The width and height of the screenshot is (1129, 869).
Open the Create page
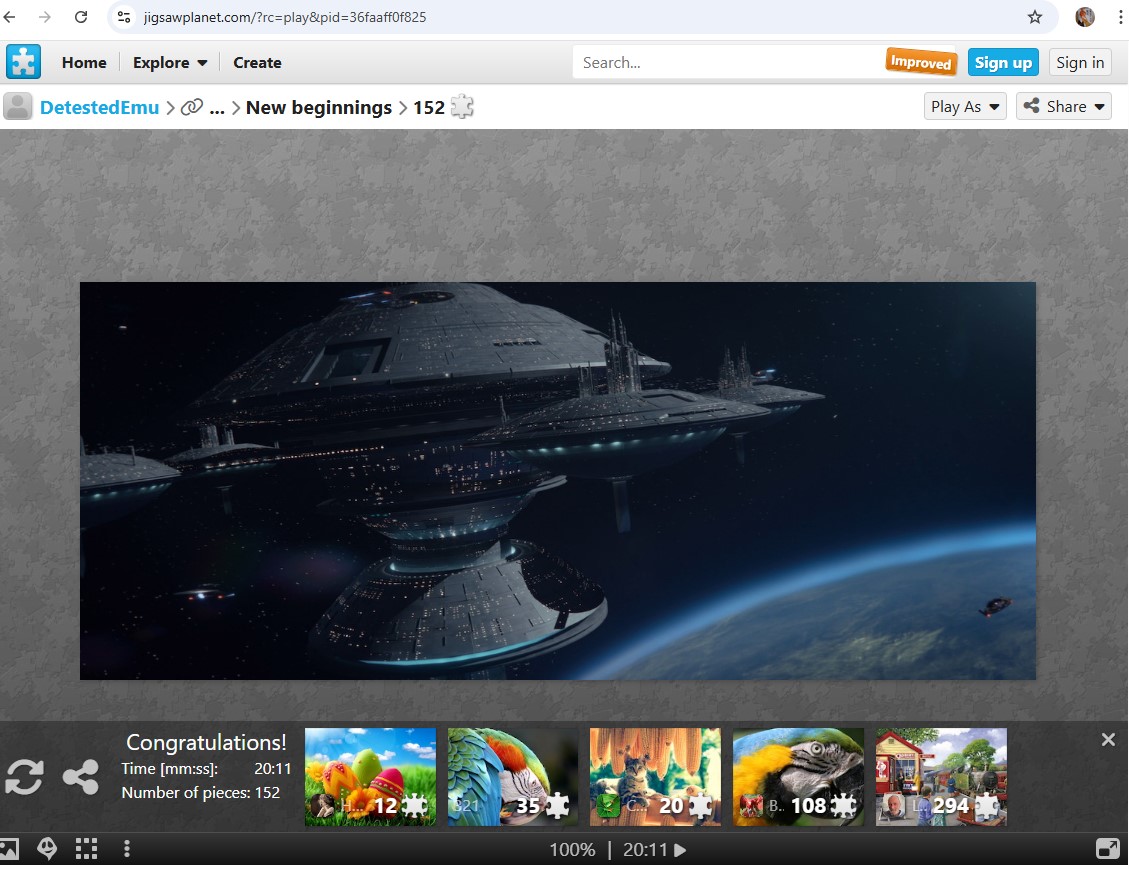(x=257, y=63)
